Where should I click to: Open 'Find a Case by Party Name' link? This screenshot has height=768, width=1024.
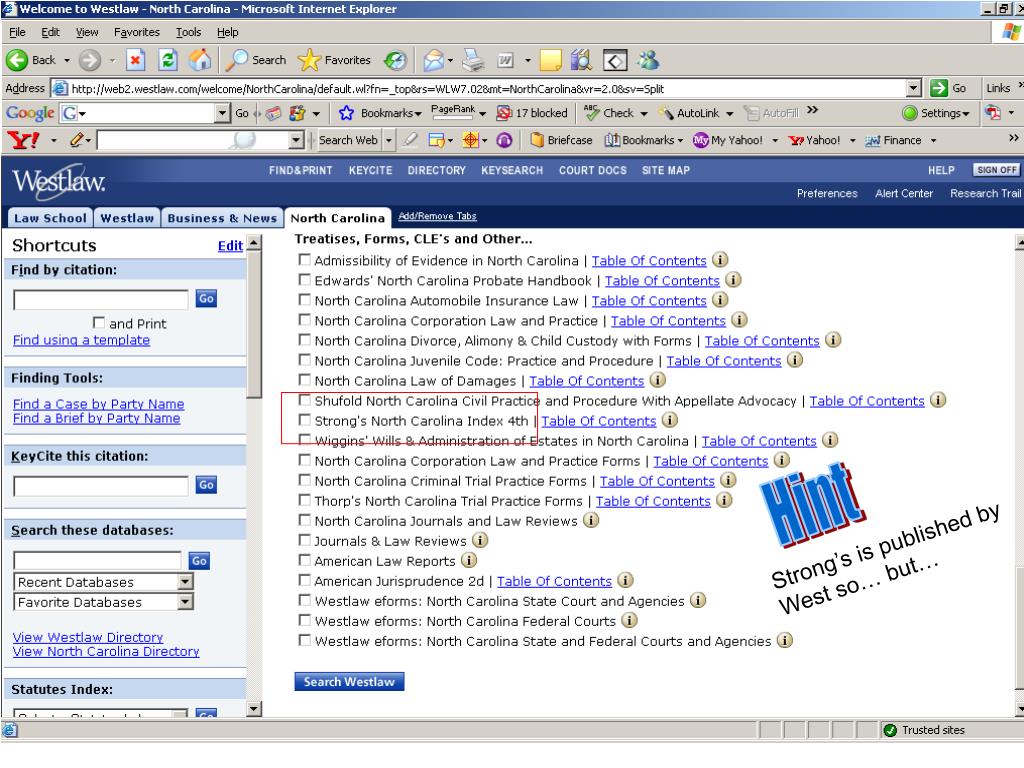tap(99, 404)
